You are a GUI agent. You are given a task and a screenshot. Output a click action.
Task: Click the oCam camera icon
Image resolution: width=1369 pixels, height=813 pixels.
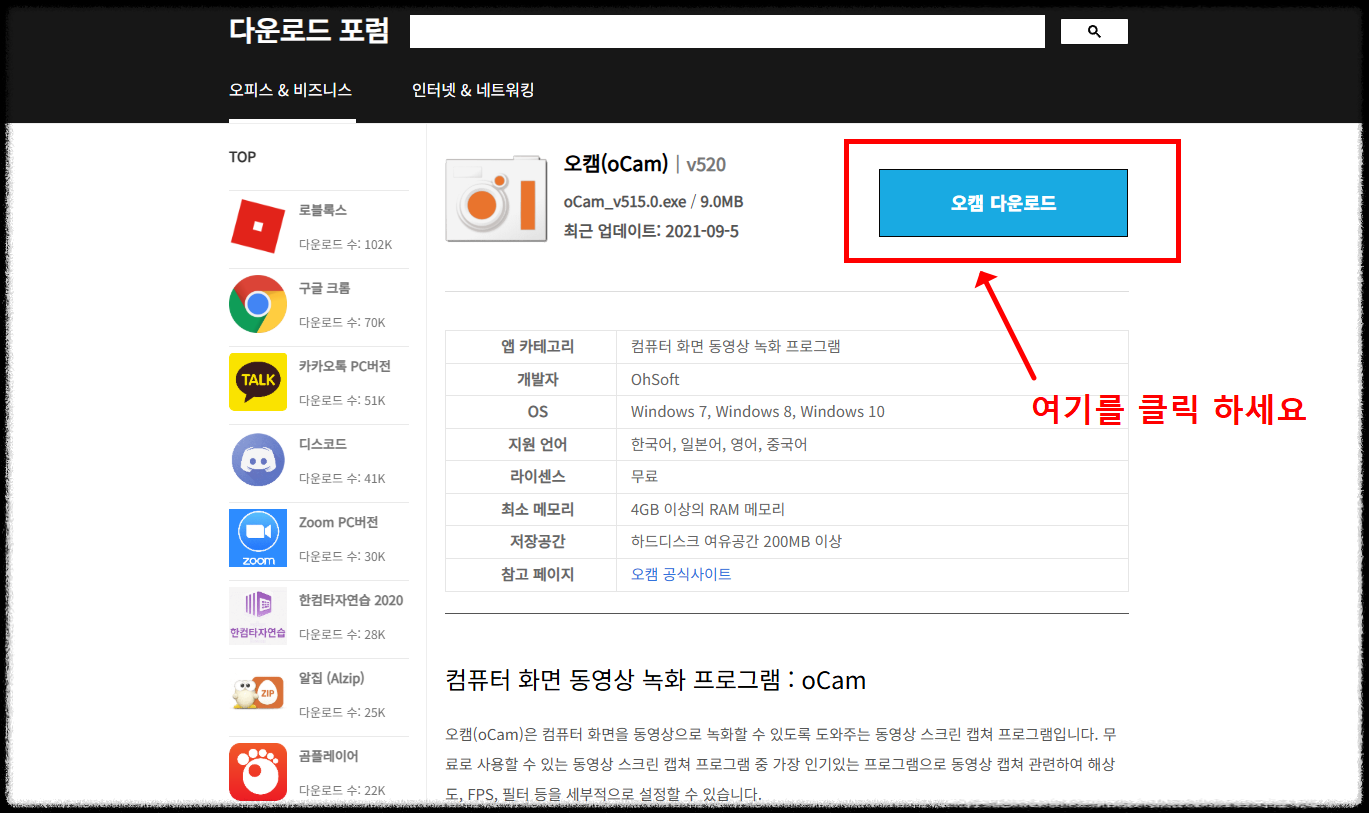[496, 198]
